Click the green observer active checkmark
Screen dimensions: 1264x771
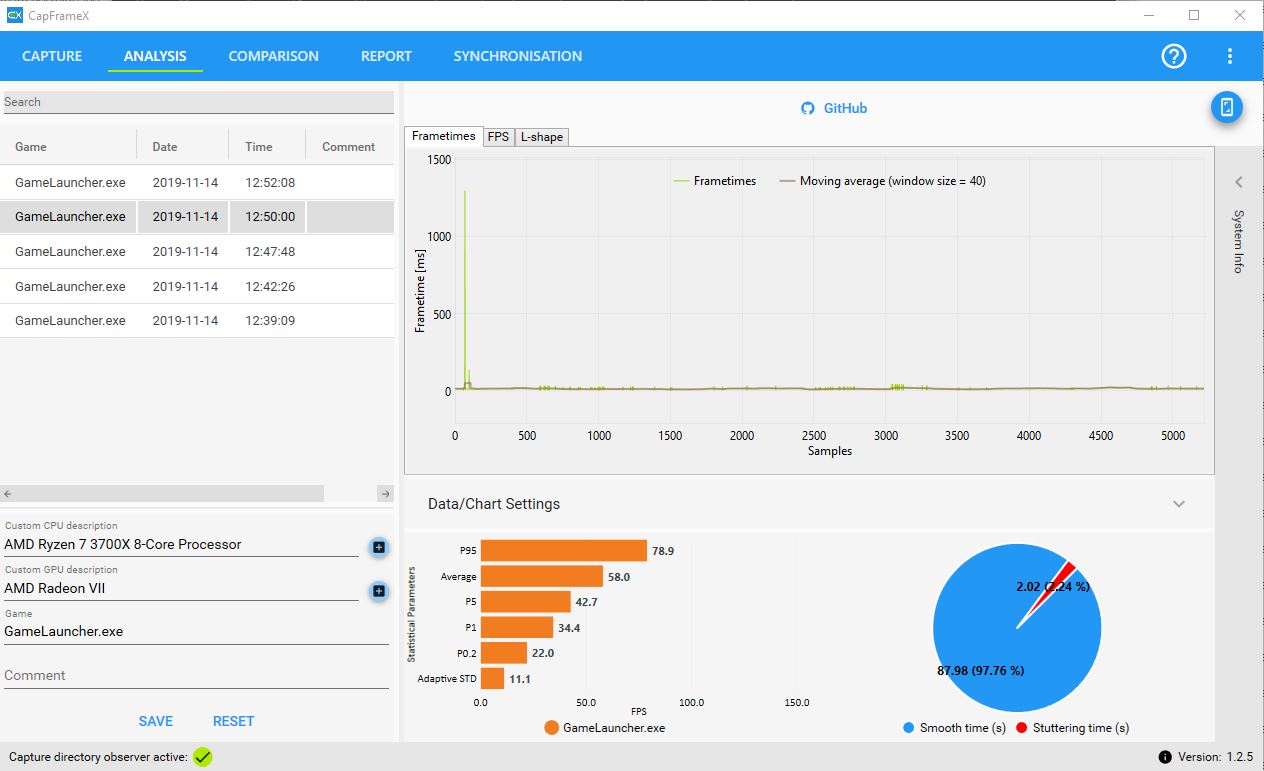point(203,757)
